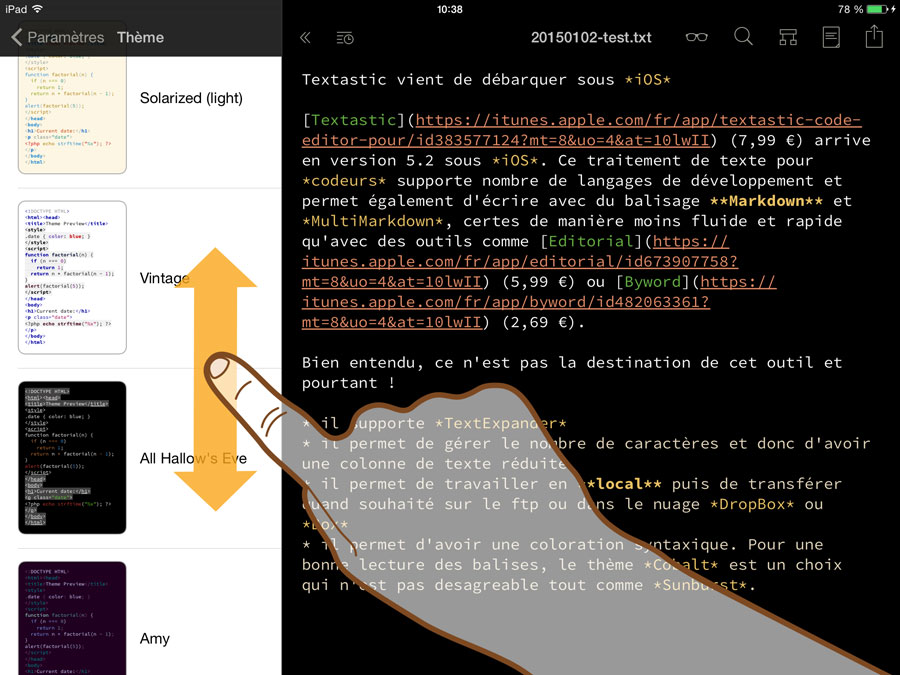
Task: Click the [Editorial] link label
Action: tap(591, 241)
